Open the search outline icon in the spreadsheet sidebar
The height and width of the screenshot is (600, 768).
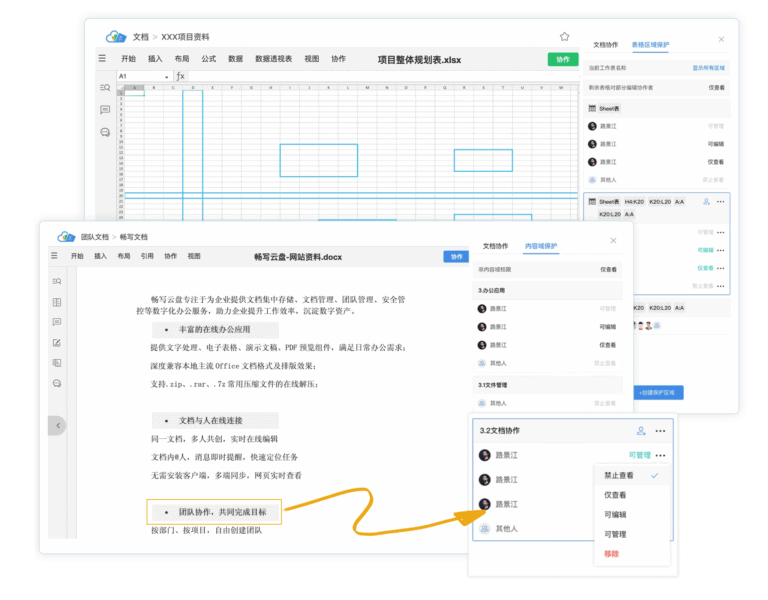point(105,88)
